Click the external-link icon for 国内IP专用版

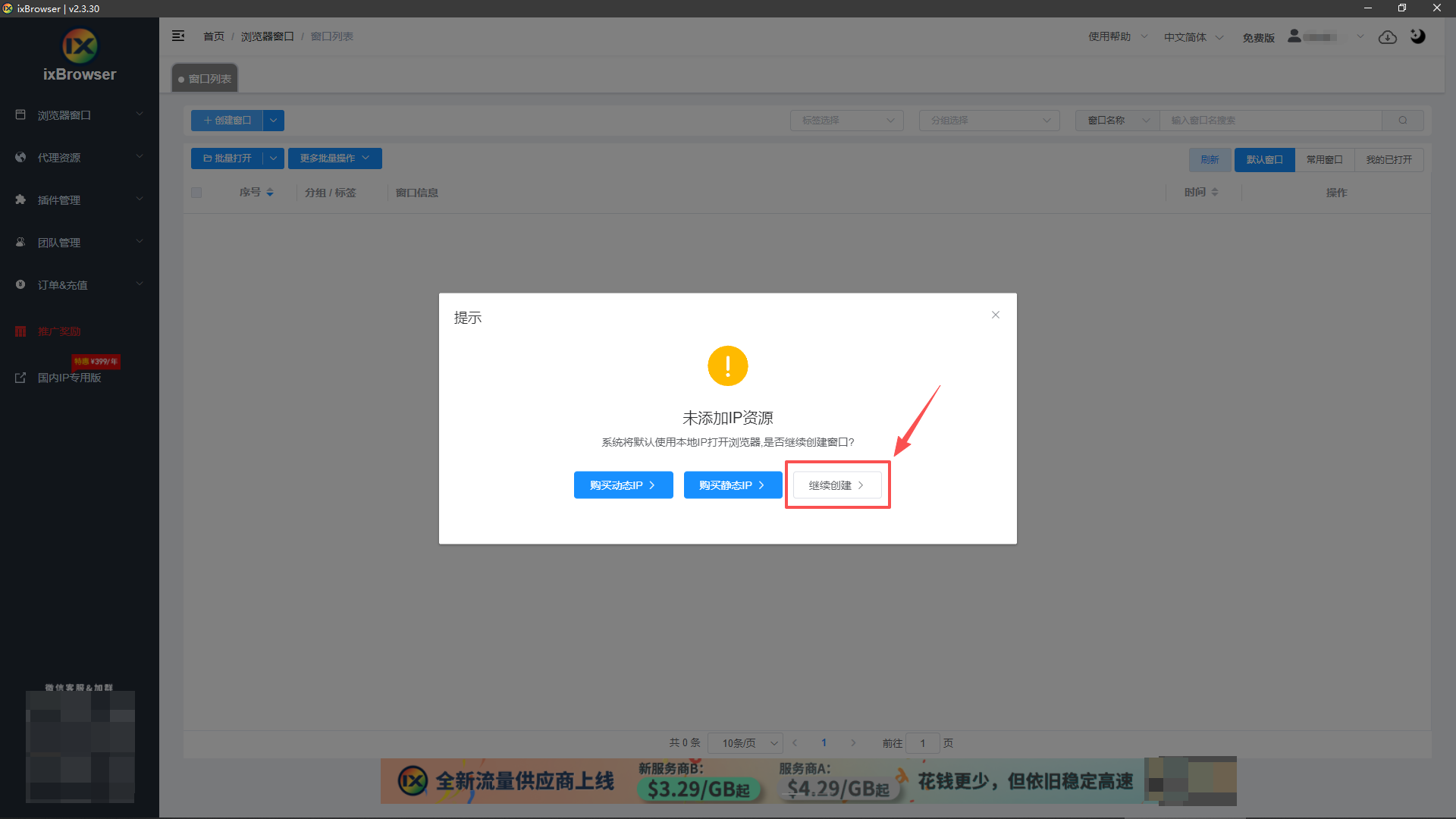click(20, 378)
